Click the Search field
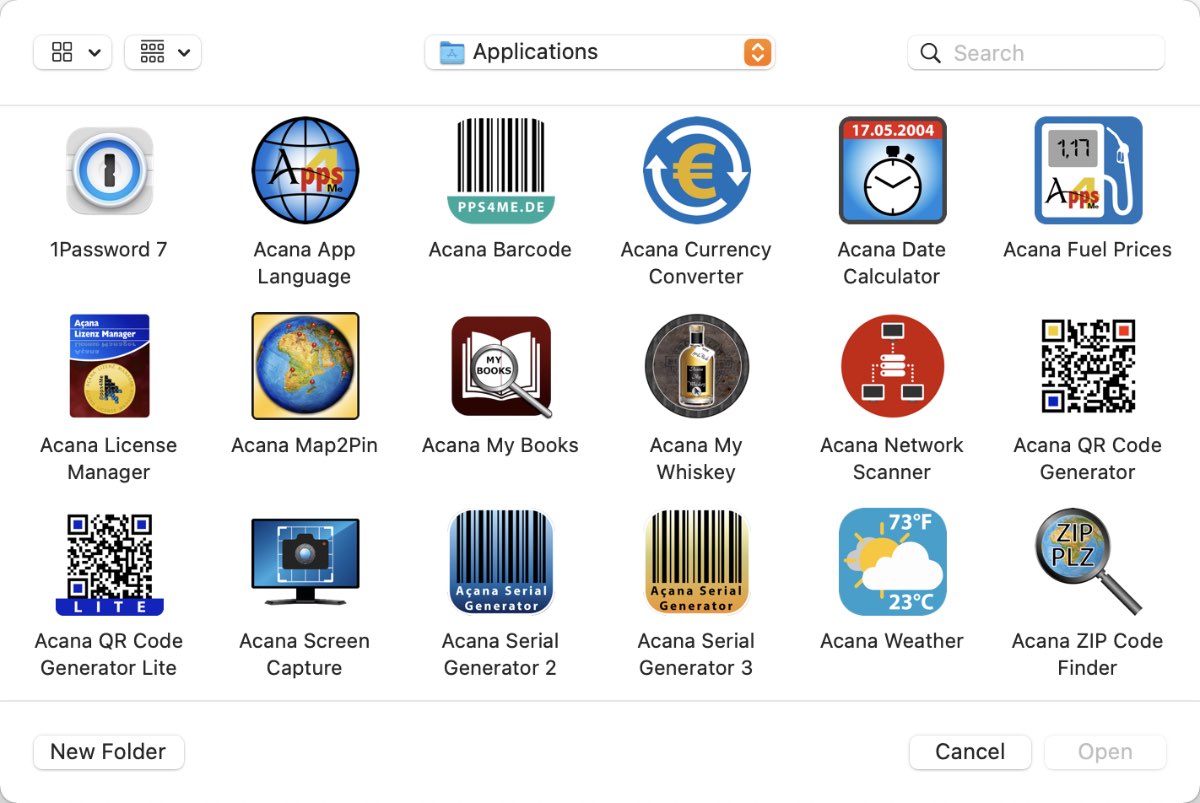This screenshot has width=1200, height=803. click(x=1036, y=53)
